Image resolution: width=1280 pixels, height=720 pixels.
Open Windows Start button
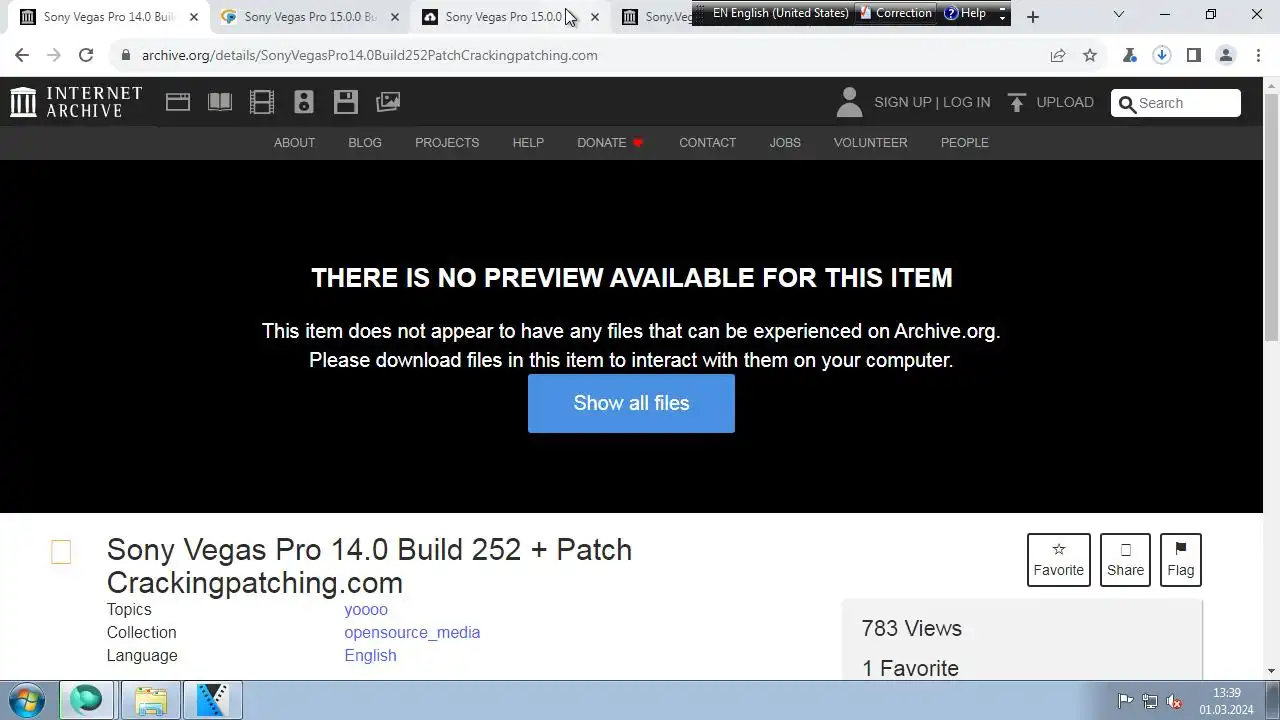click(x=27, y=700)
